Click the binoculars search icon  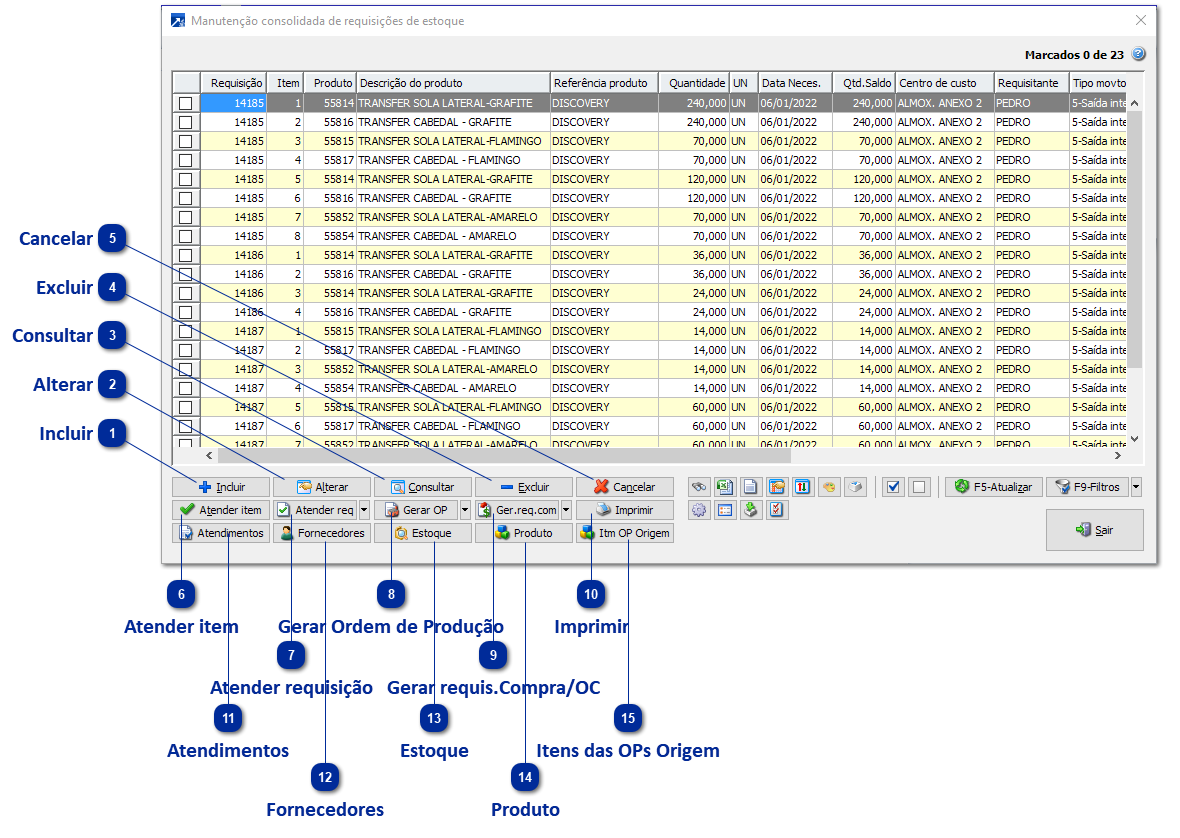point(699,487)
